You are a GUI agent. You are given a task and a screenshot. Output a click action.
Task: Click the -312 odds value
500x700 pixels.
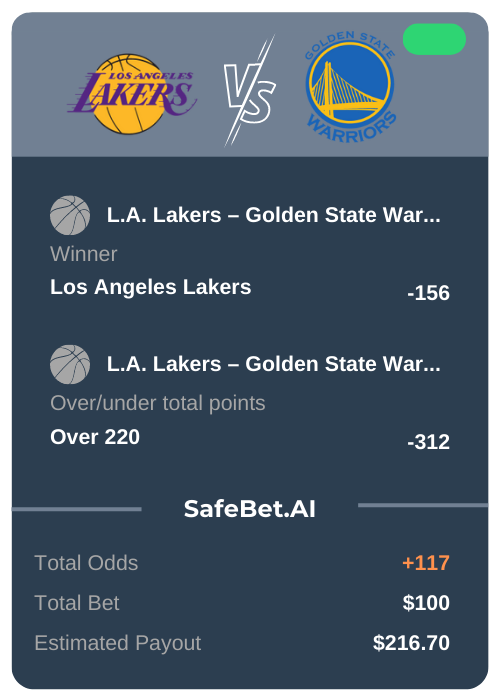428,442
